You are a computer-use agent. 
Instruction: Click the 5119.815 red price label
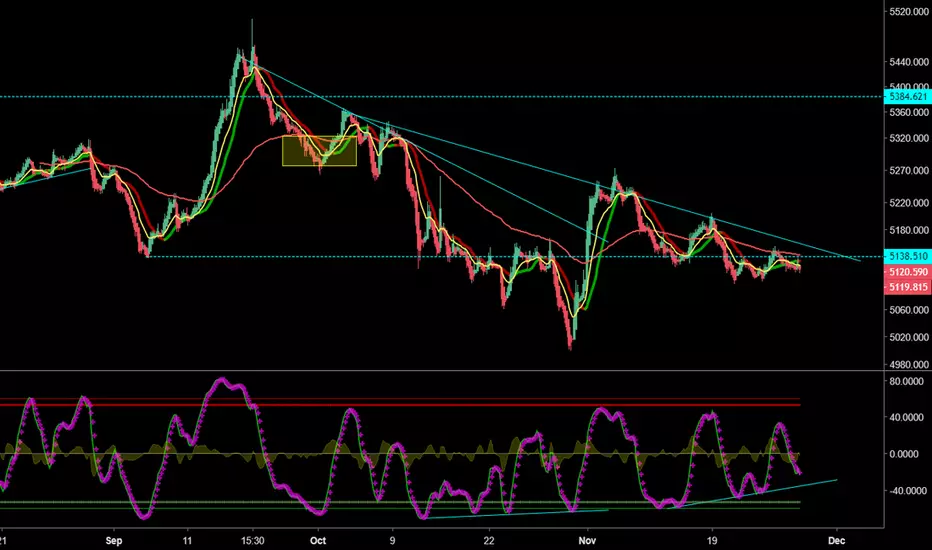(908, 287)
